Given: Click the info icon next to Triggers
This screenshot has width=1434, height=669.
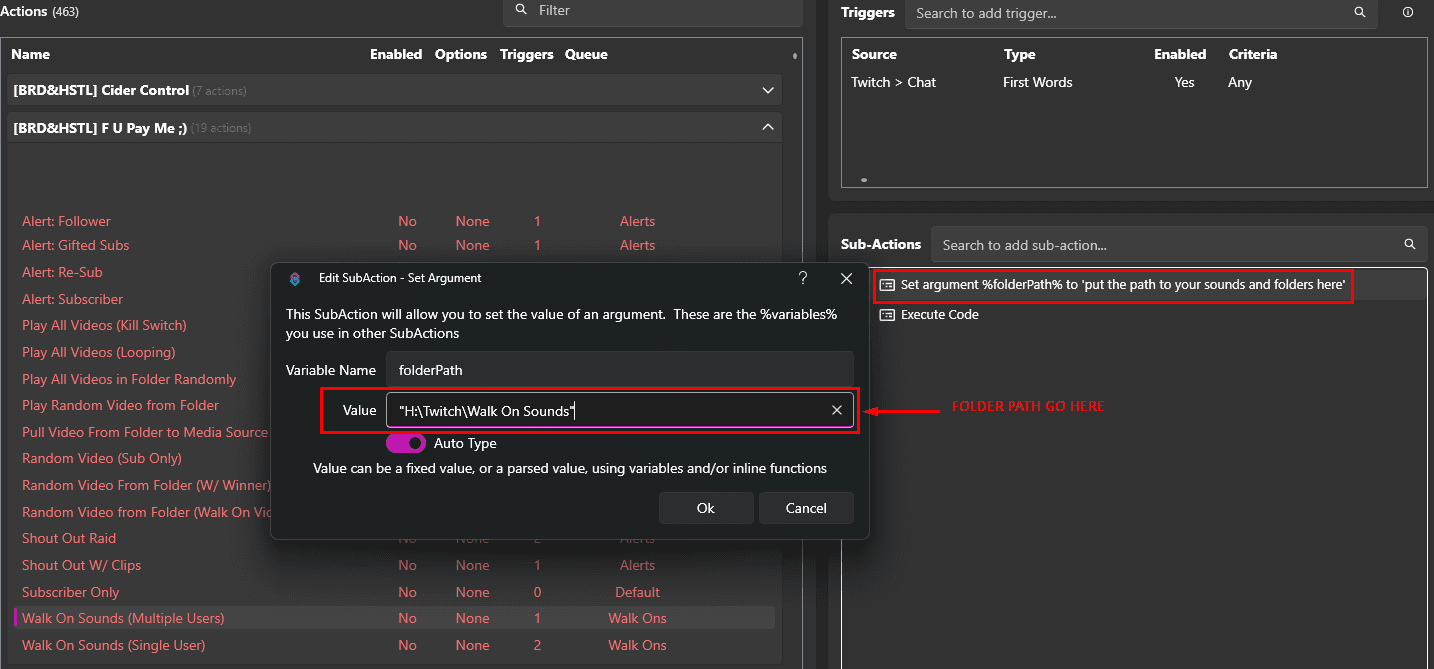Looking at the screenshot, I should [1408, 13].
